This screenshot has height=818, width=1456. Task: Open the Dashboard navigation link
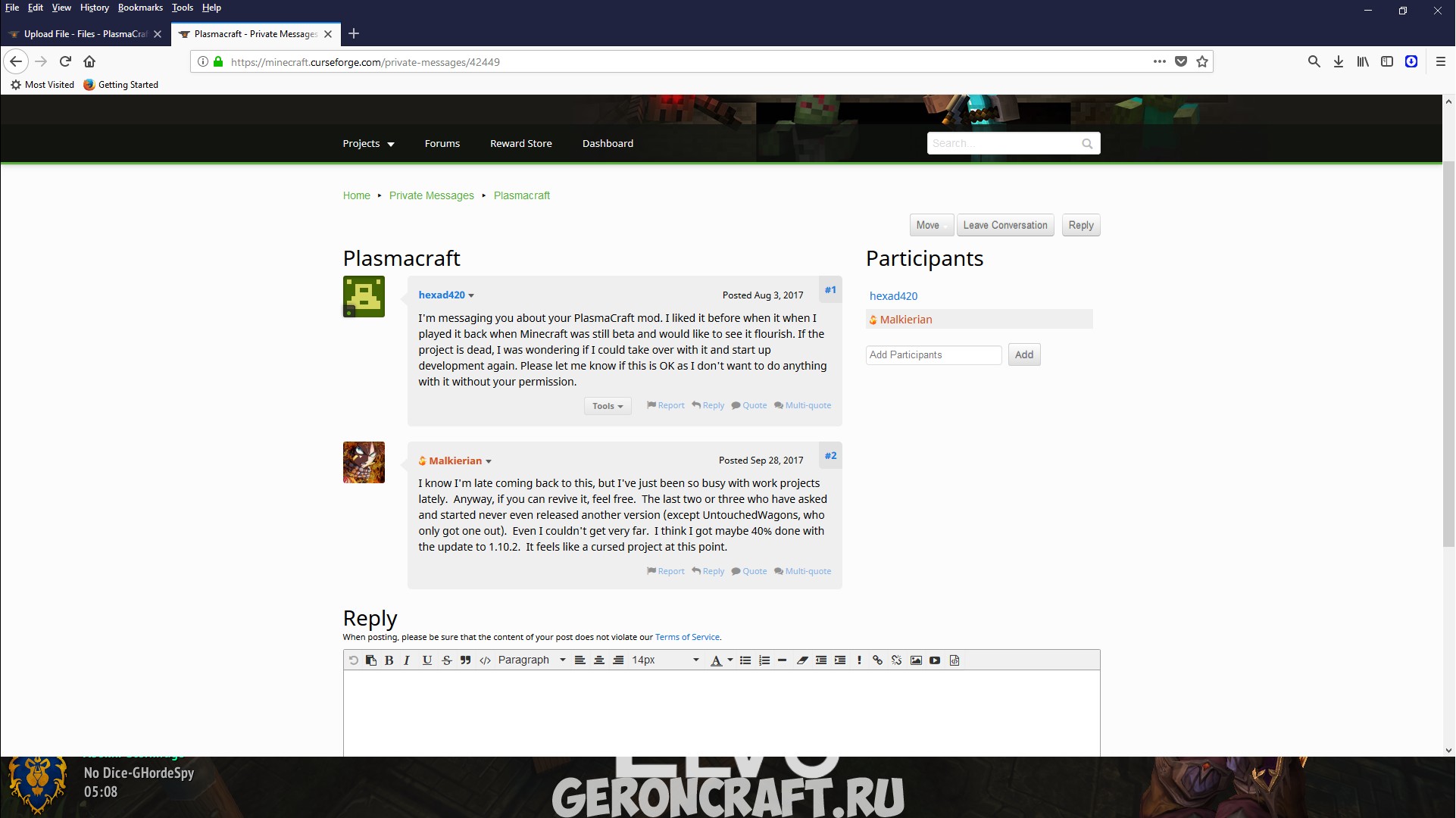click(608, 144)
